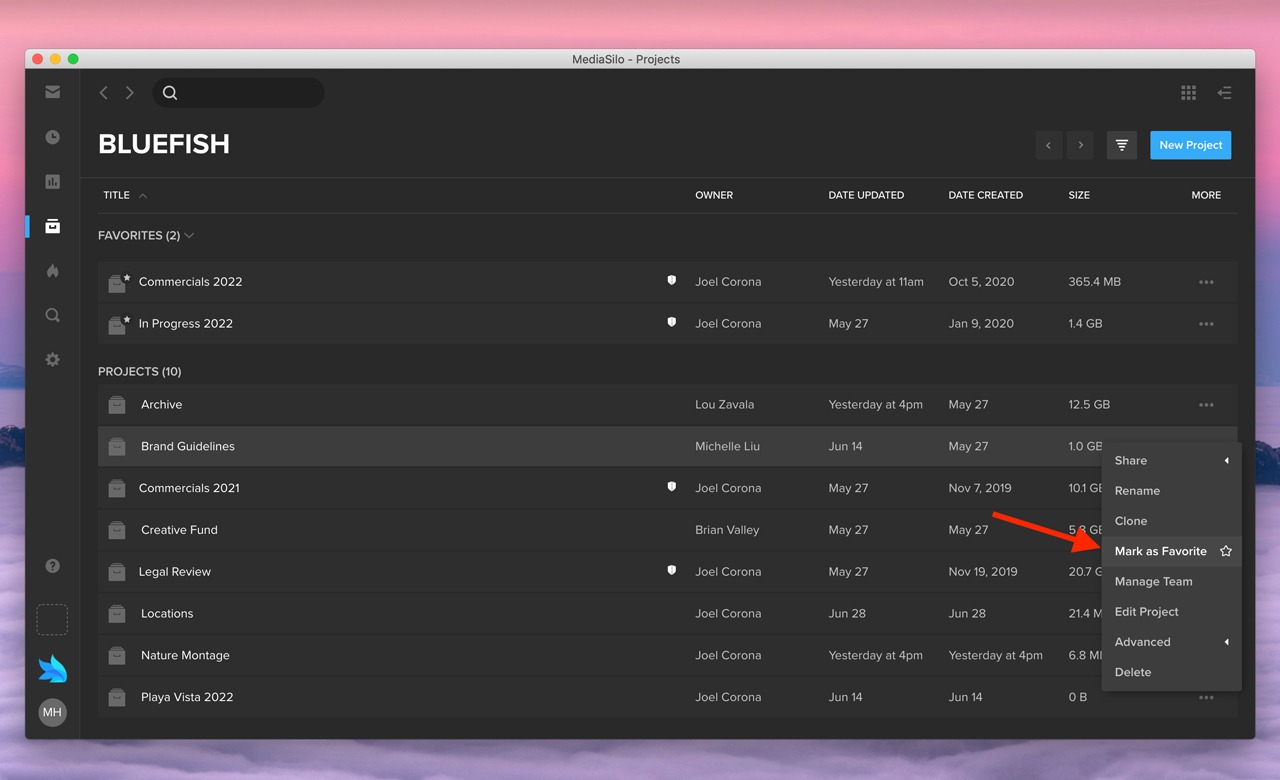Screen dimensions: 1280x780
Task: Go to previous page of projects
Action: (x=1048, y=145)
